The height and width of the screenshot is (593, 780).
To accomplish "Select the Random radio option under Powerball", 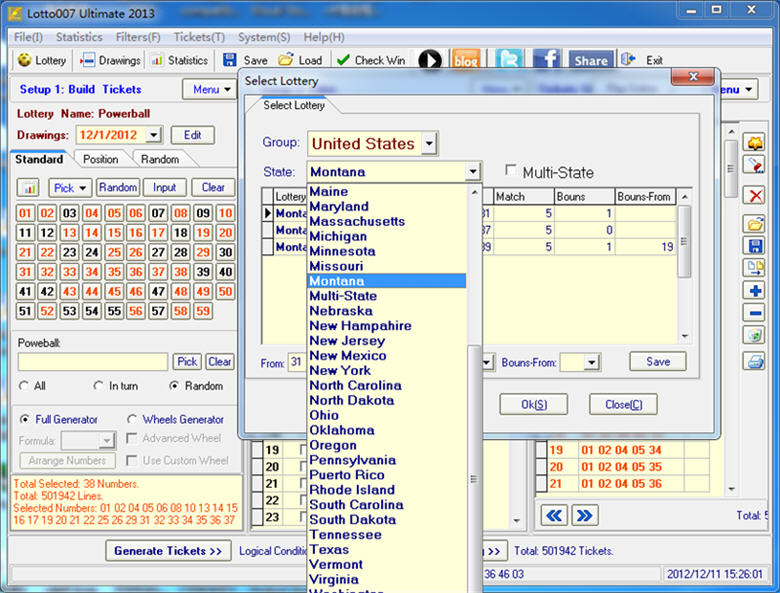I will 174,386.
